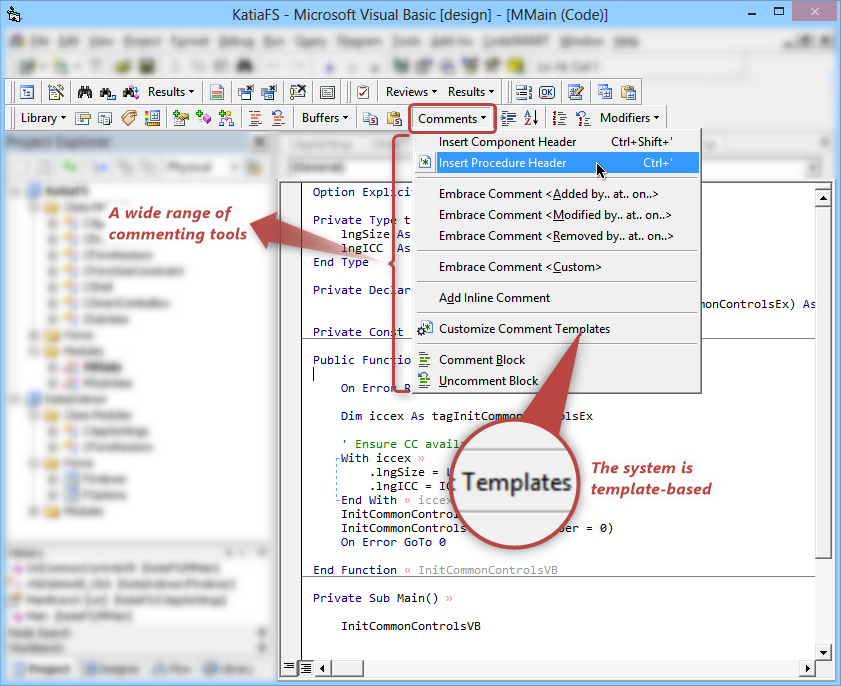
Task: Select Embrace Comment Modified by
Action: tap(557, 215)
